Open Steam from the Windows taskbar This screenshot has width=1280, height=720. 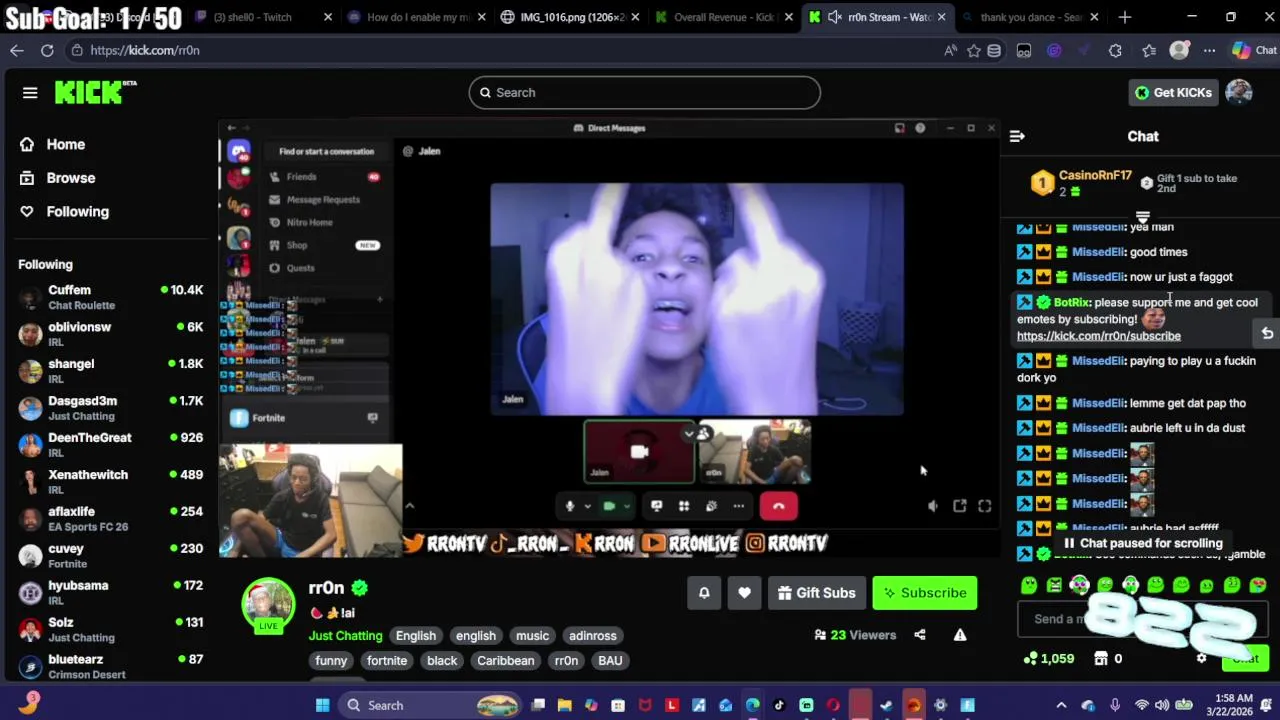coord(886,705)
